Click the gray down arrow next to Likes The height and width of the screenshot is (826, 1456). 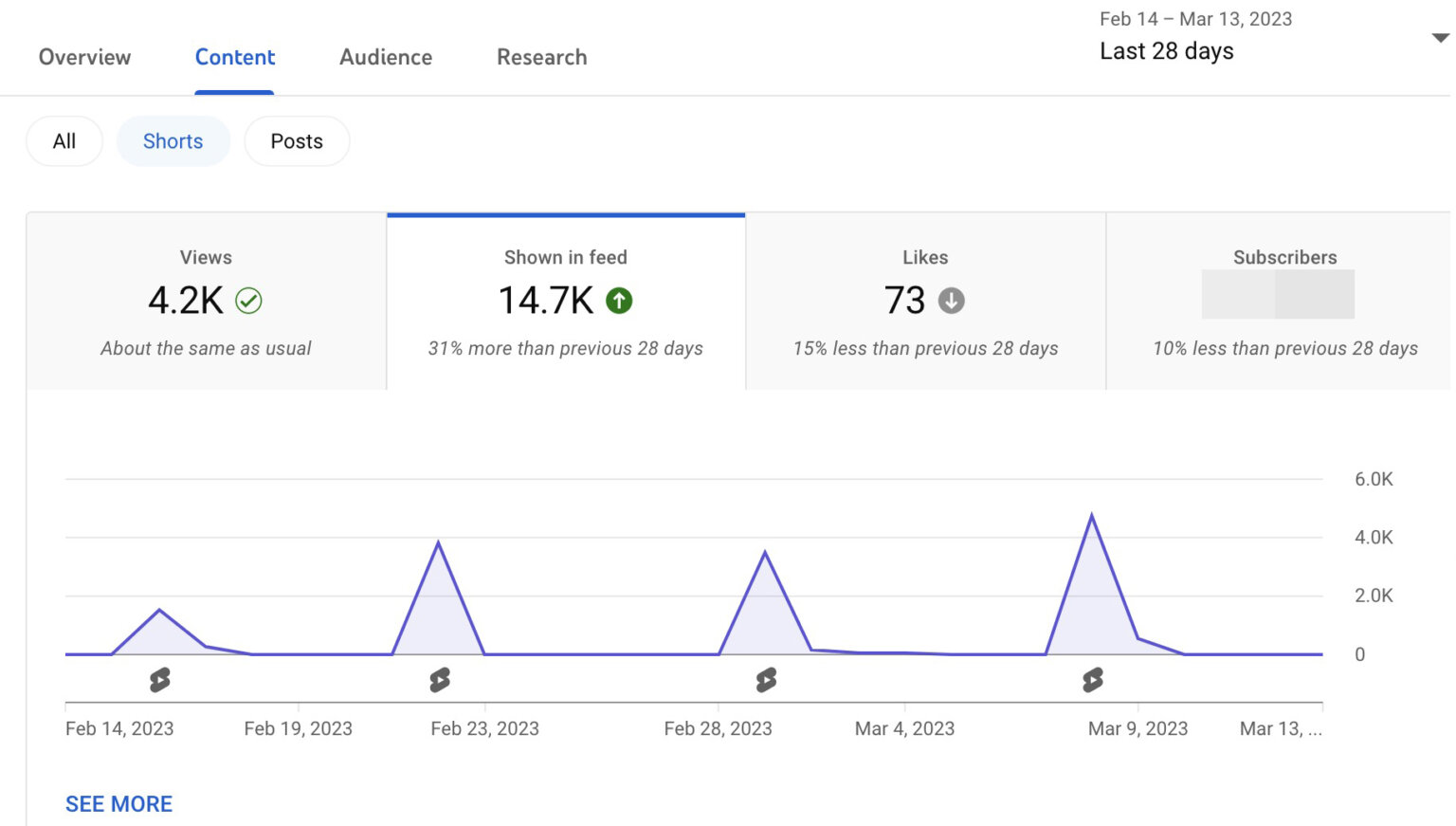(952, 300)
